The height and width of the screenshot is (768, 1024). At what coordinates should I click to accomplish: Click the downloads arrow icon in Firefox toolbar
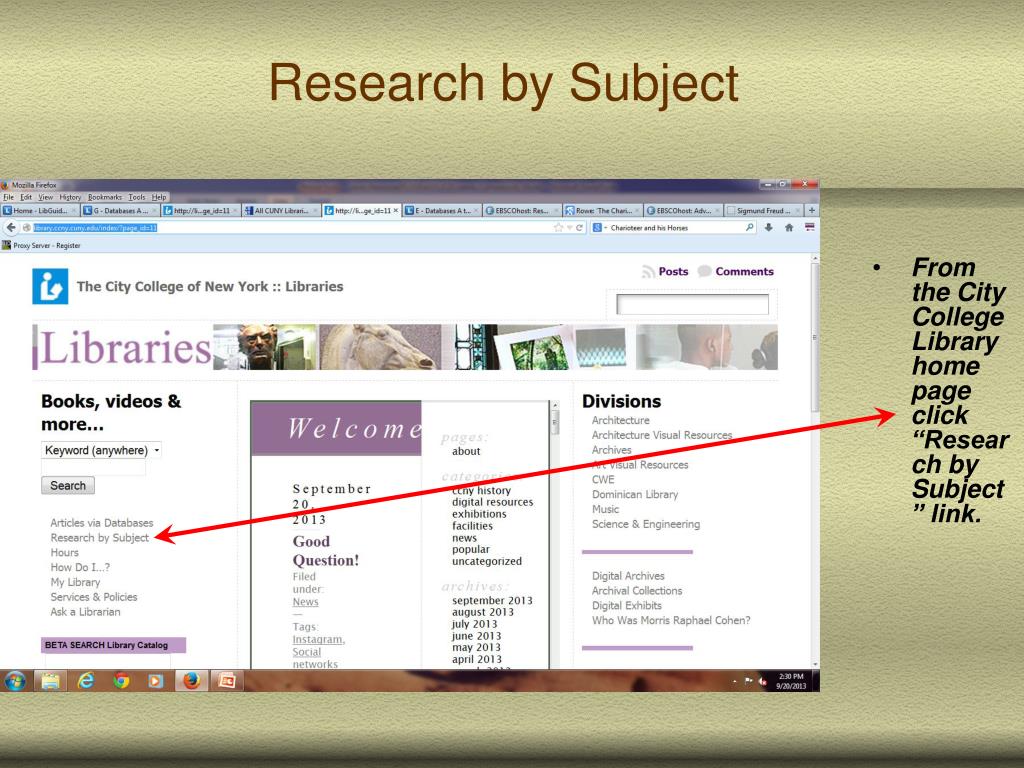769,227
